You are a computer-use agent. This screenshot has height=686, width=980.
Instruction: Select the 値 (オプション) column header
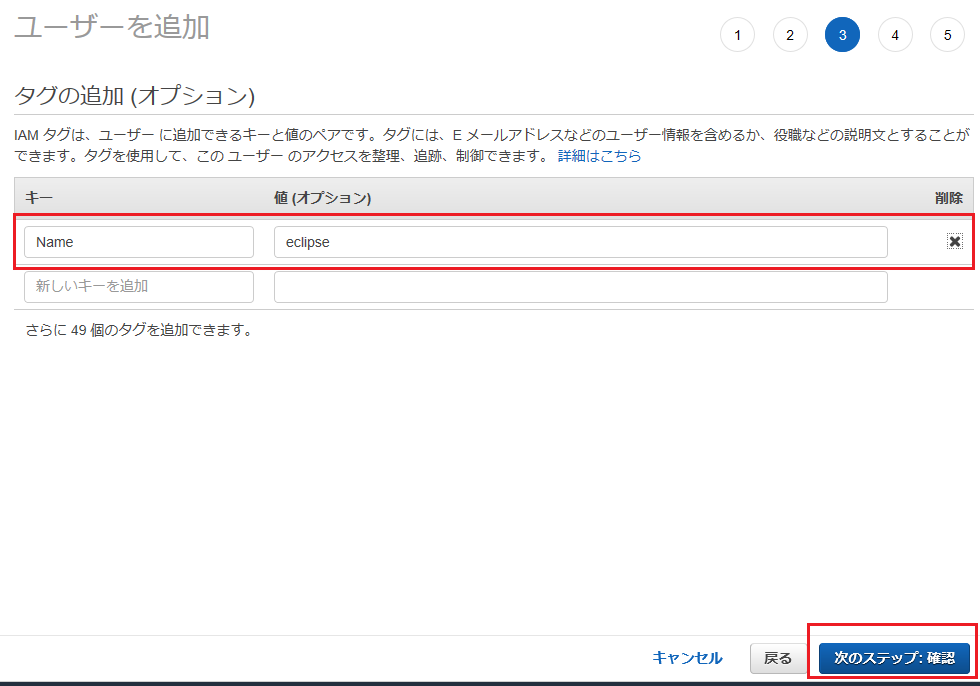322,197
